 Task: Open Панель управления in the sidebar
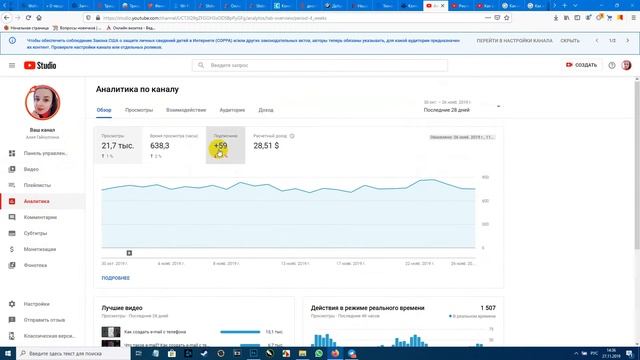point(42,153)
